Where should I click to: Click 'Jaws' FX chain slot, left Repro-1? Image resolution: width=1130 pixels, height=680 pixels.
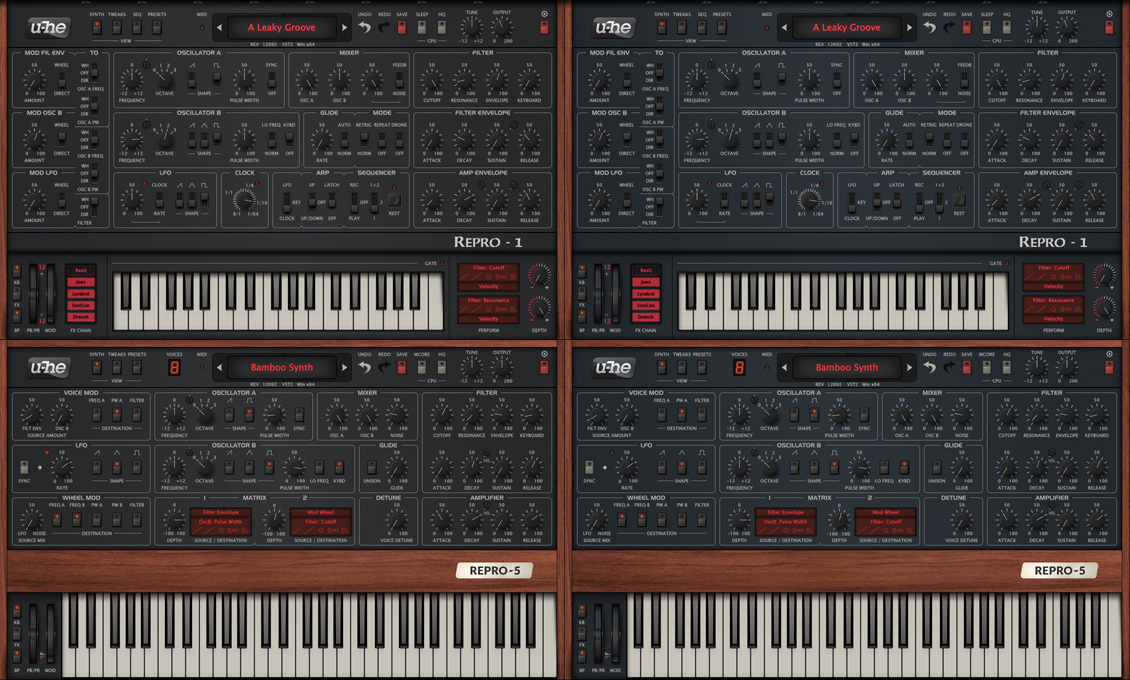[81, 282]
